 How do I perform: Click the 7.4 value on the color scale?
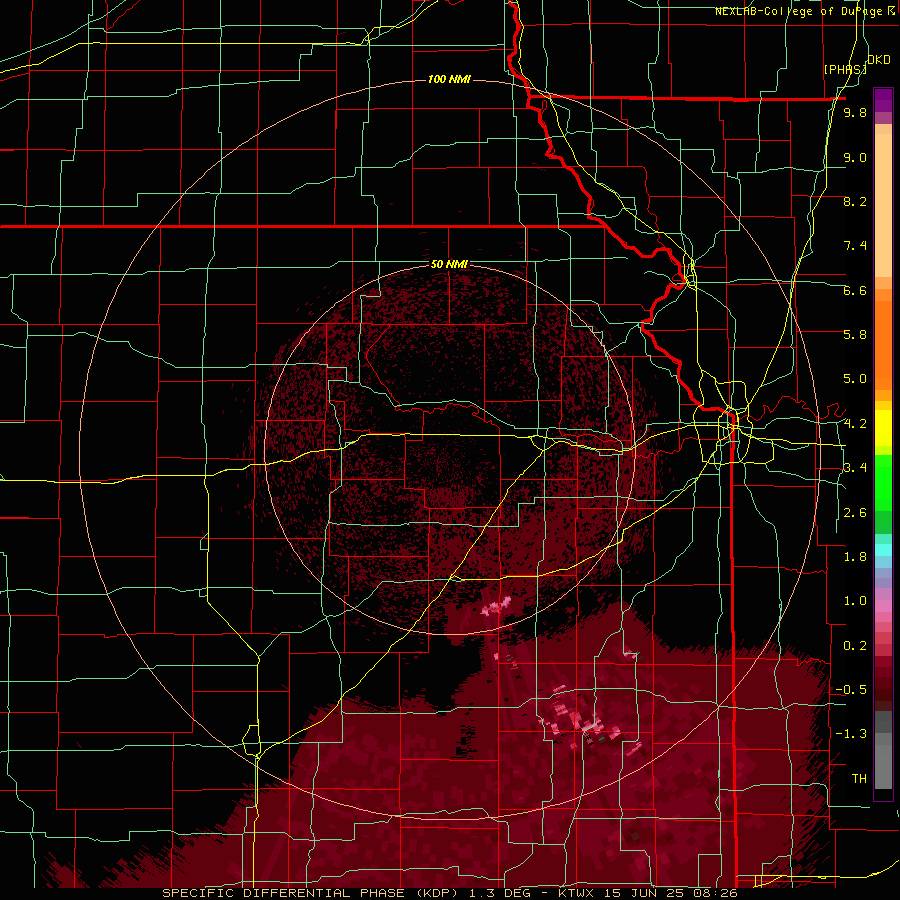[855, 246]
